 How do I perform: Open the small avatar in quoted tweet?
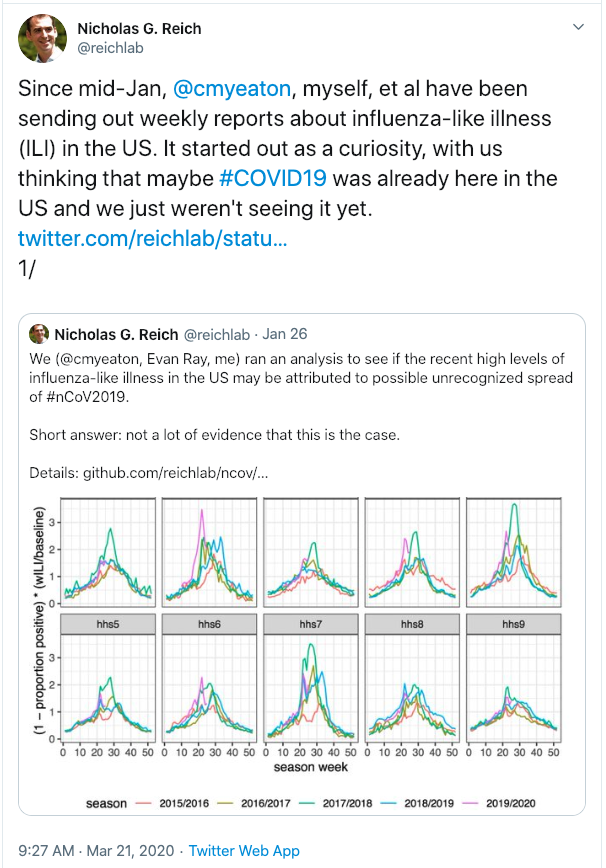[39, 334]
